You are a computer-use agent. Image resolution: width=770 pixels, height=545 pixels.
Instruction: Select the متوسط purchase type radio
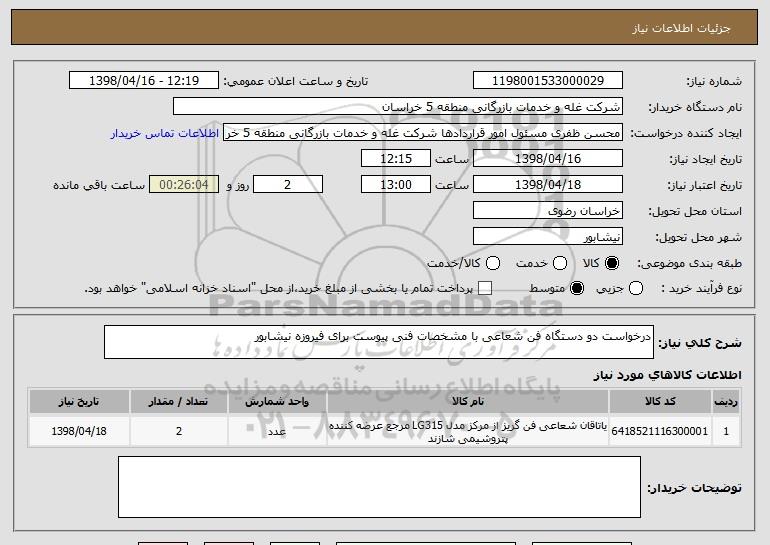pyautogui.click(x=577, y=288)
